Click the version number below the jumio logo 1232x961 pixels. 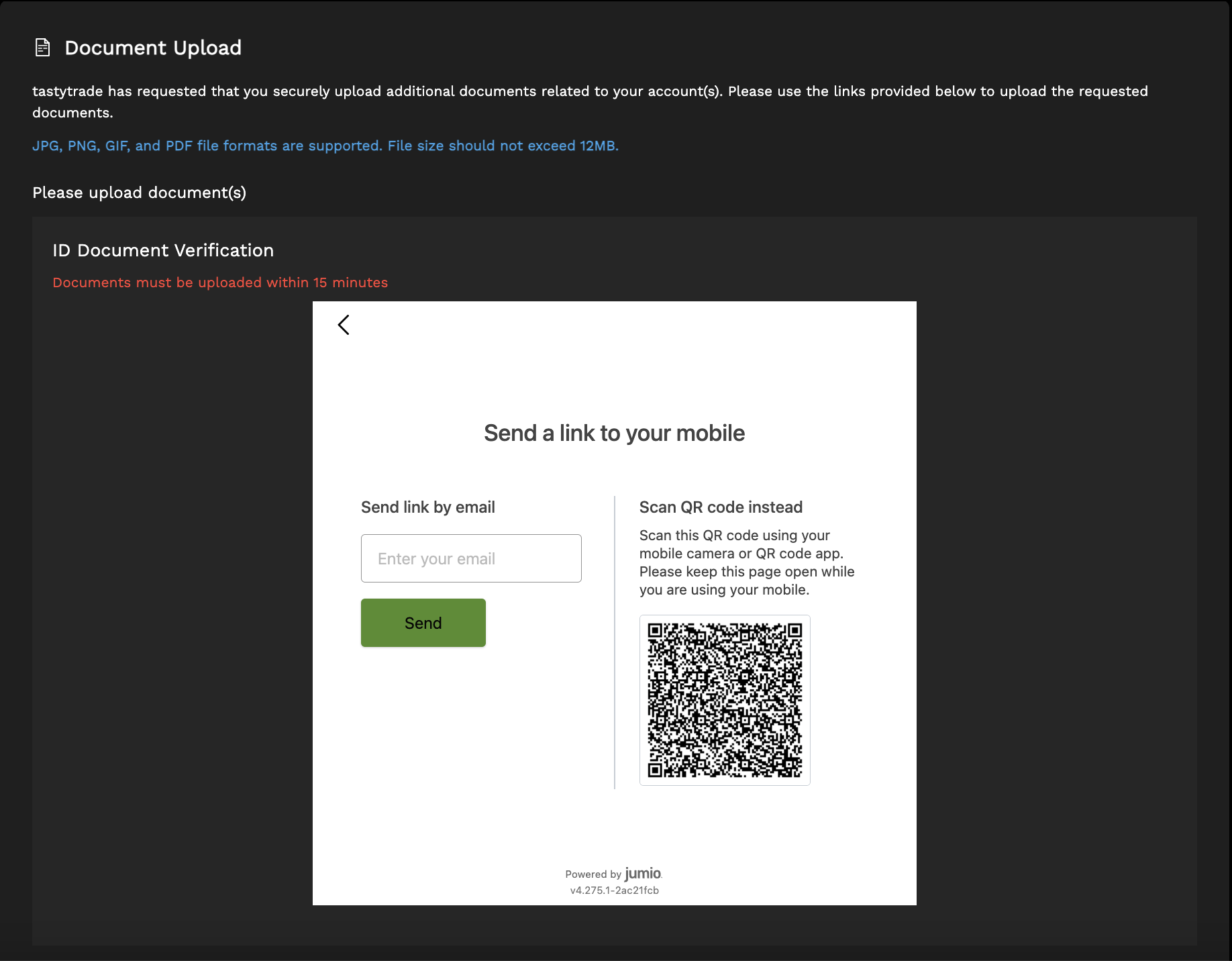613,891
